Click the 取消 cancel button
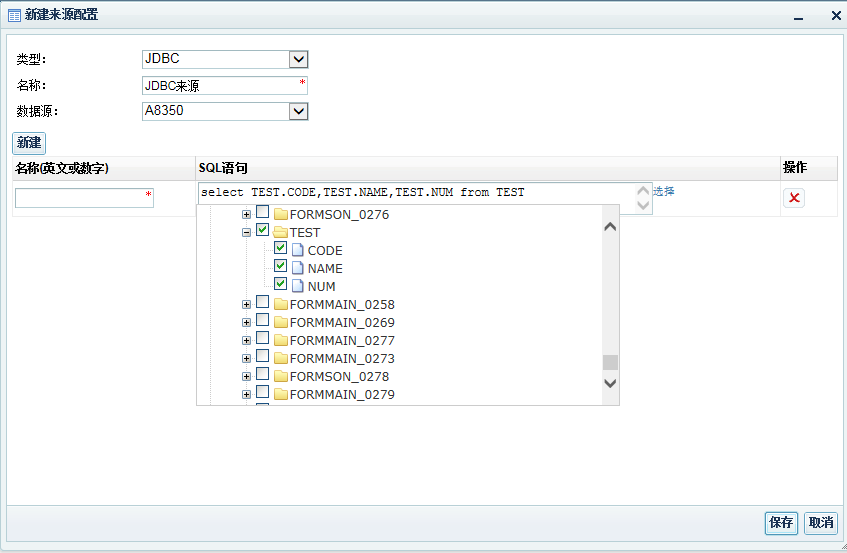Image resolution: width=847 pixels, height=553 pixels. tap(821, 523)
